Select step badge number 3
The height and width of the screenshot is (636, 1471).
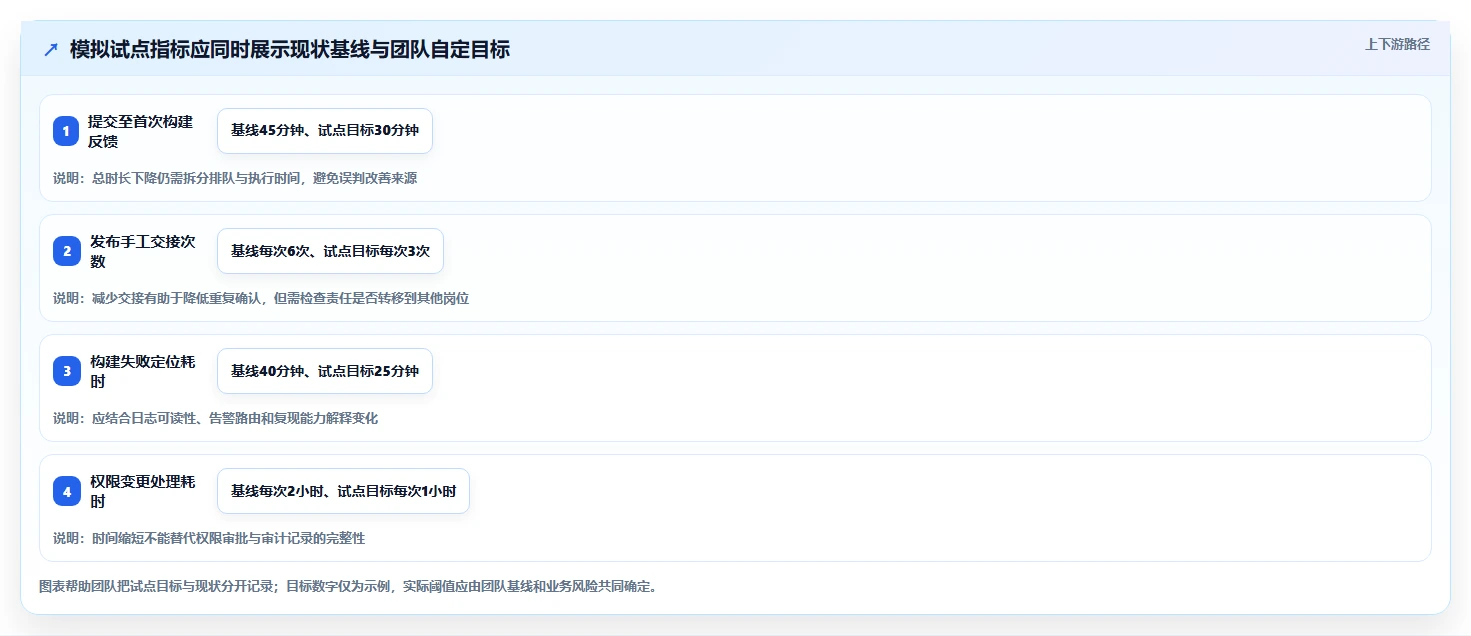coord(66,371)
